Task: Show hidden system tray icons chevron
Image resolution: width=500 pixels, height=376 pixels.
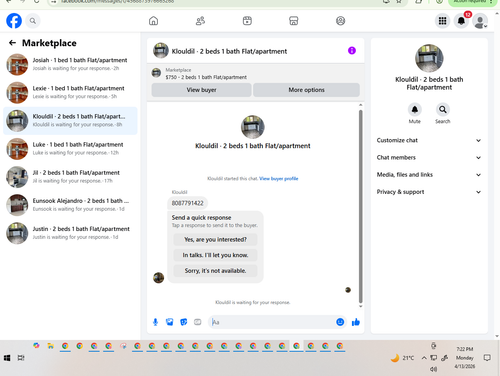Action: tap(424, 358)
